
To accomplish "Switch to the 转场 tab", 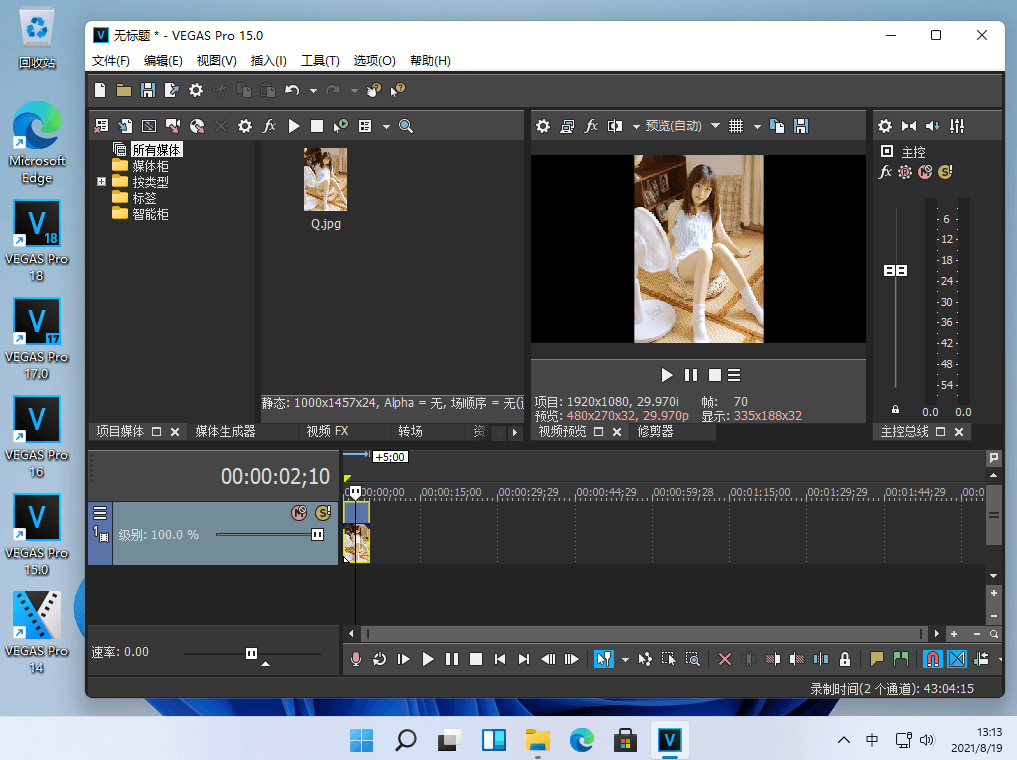I will [x=411, y=431].
